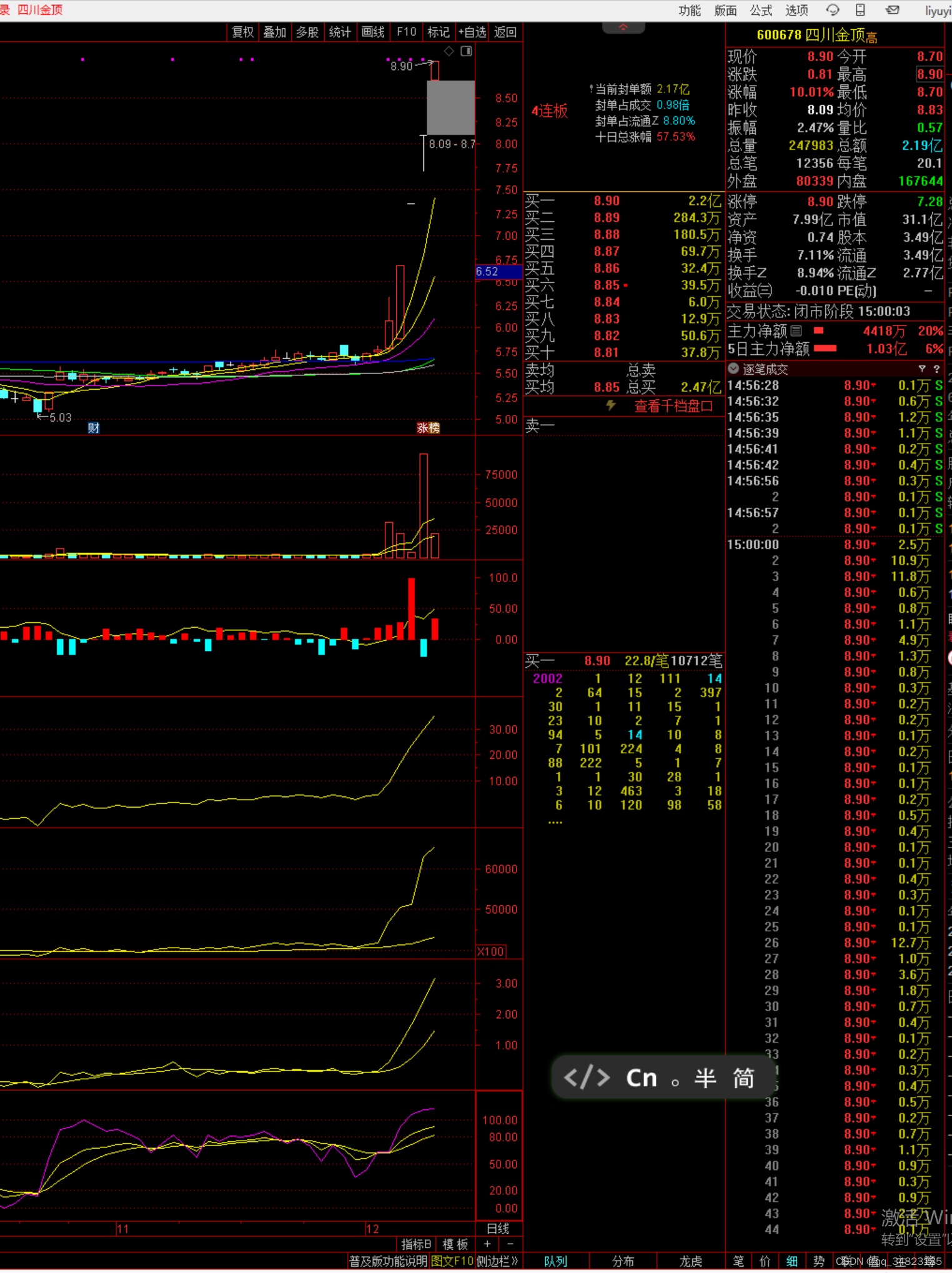The height and width of the screenshot is (1273, 952).
Task: Click the 标记 toolbar button
Action: [x=439, y=32]
